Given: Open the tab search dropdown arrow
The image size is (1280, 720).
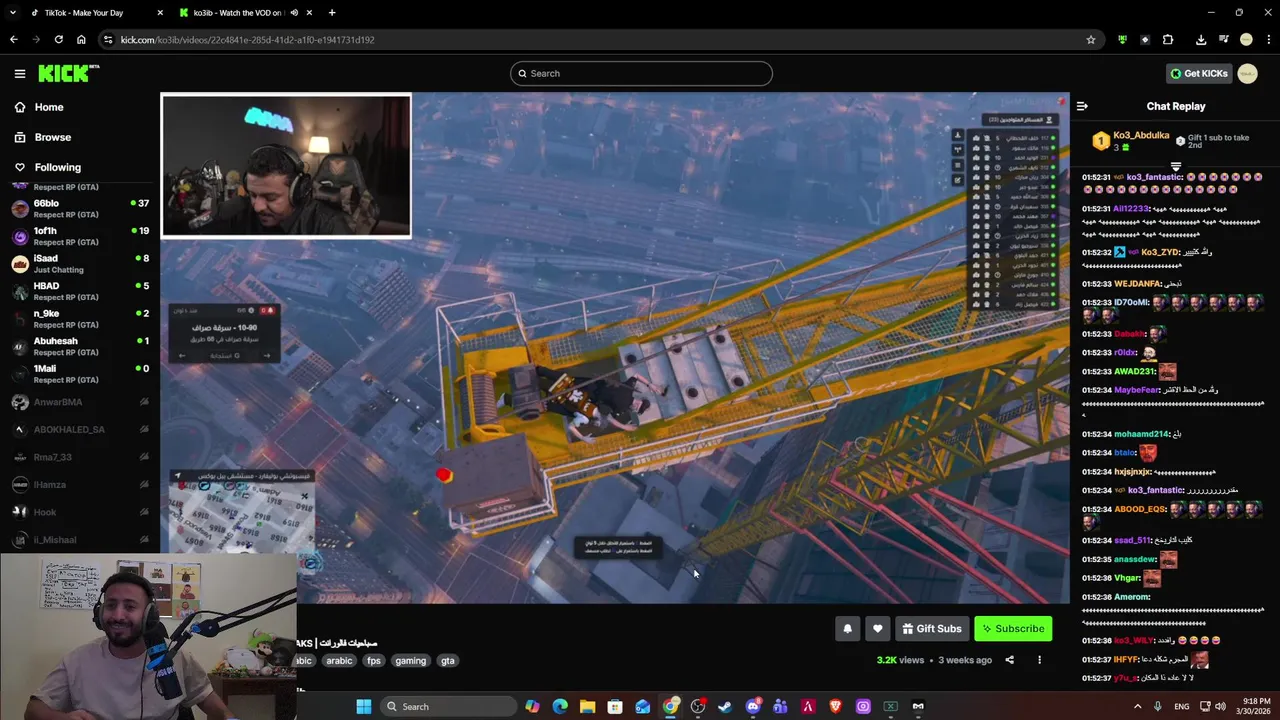Looking at the screenshot, I should click(x=12, y=13).
